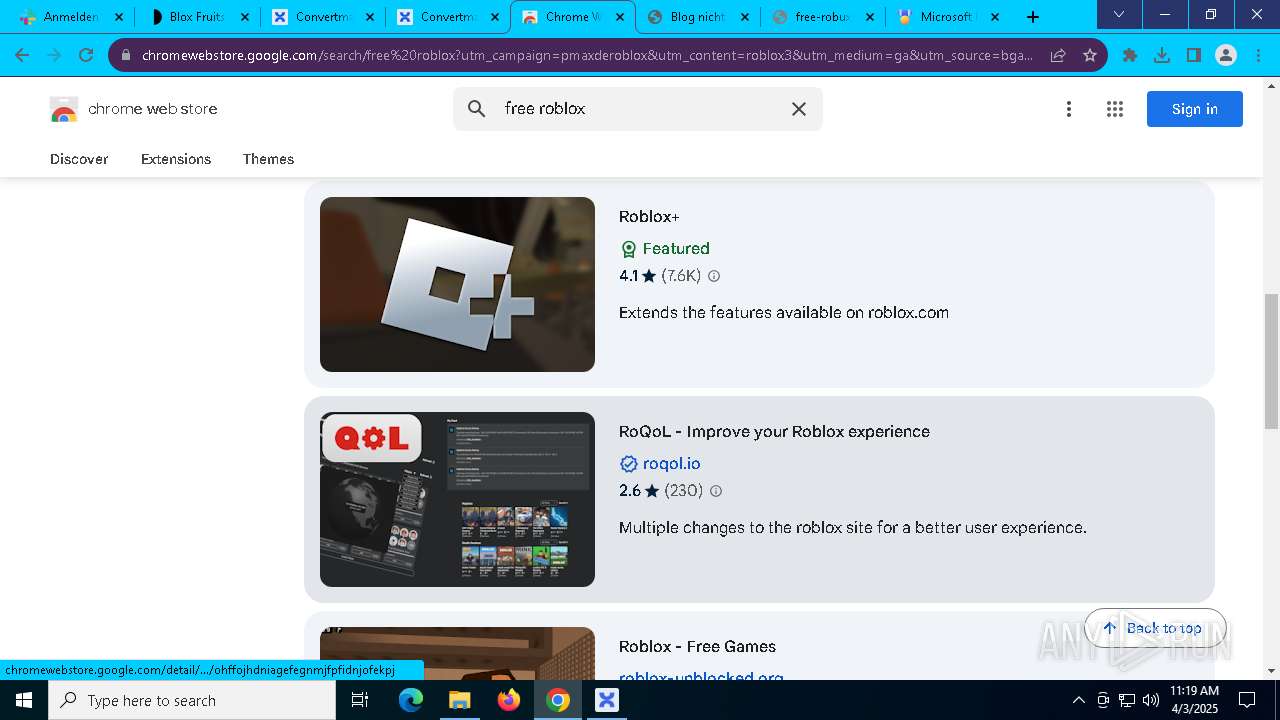Show hidden system tray icons
Screen dimensions: 1280x720
(1078, 700)
